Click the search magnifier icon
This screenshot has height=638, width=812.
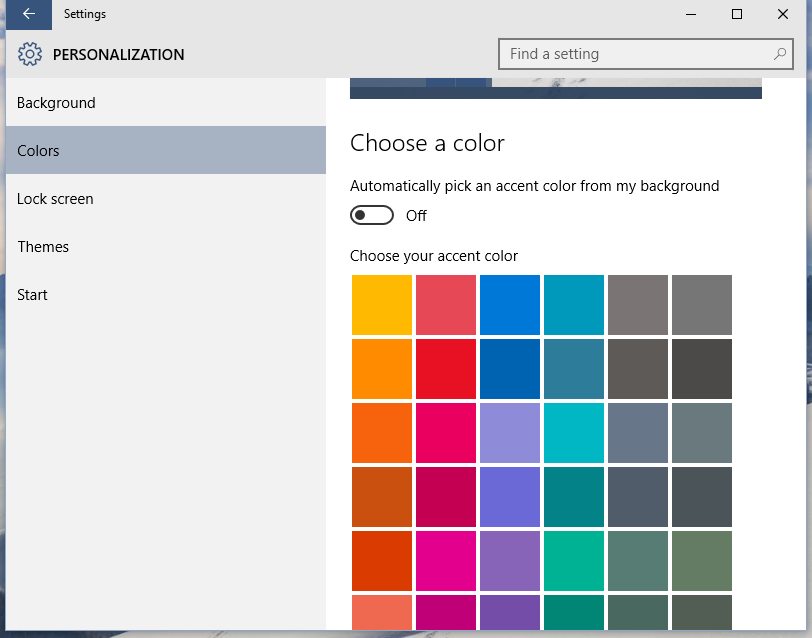[x=780, y=54]
